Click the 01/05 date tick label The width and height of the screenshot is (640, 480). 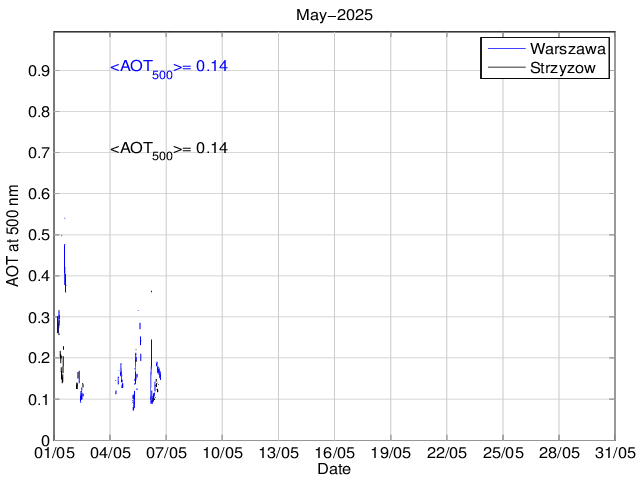pos(54,453)
